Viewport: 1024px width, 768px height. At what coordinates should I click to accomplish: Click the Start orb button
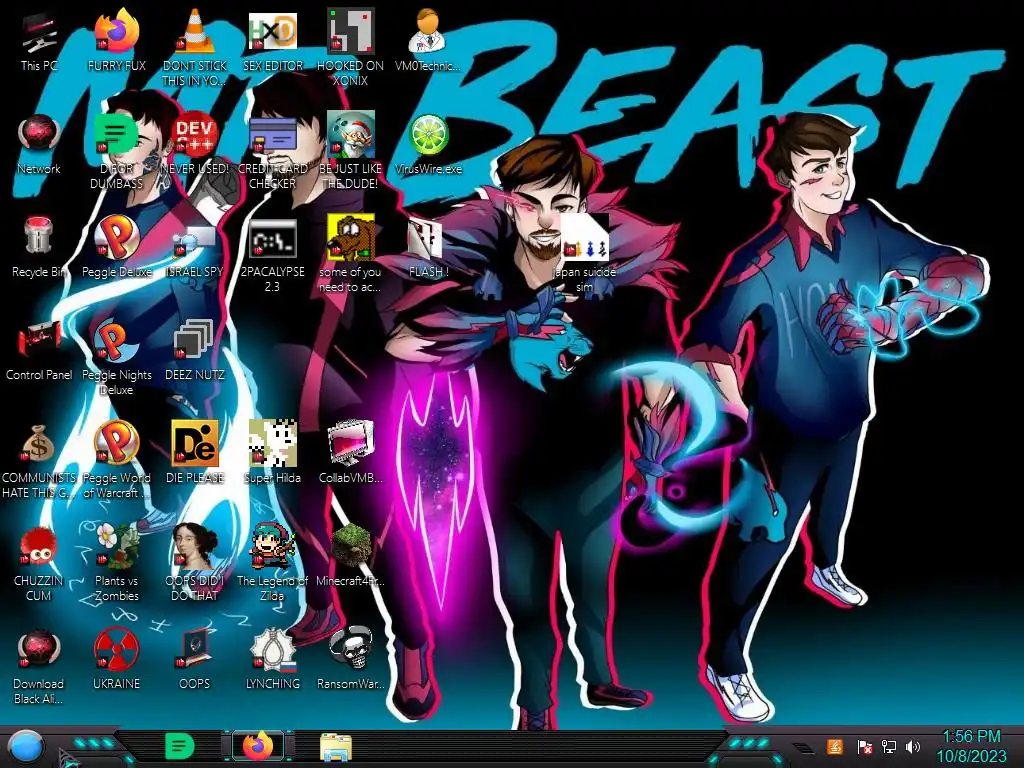coord(26,747)
